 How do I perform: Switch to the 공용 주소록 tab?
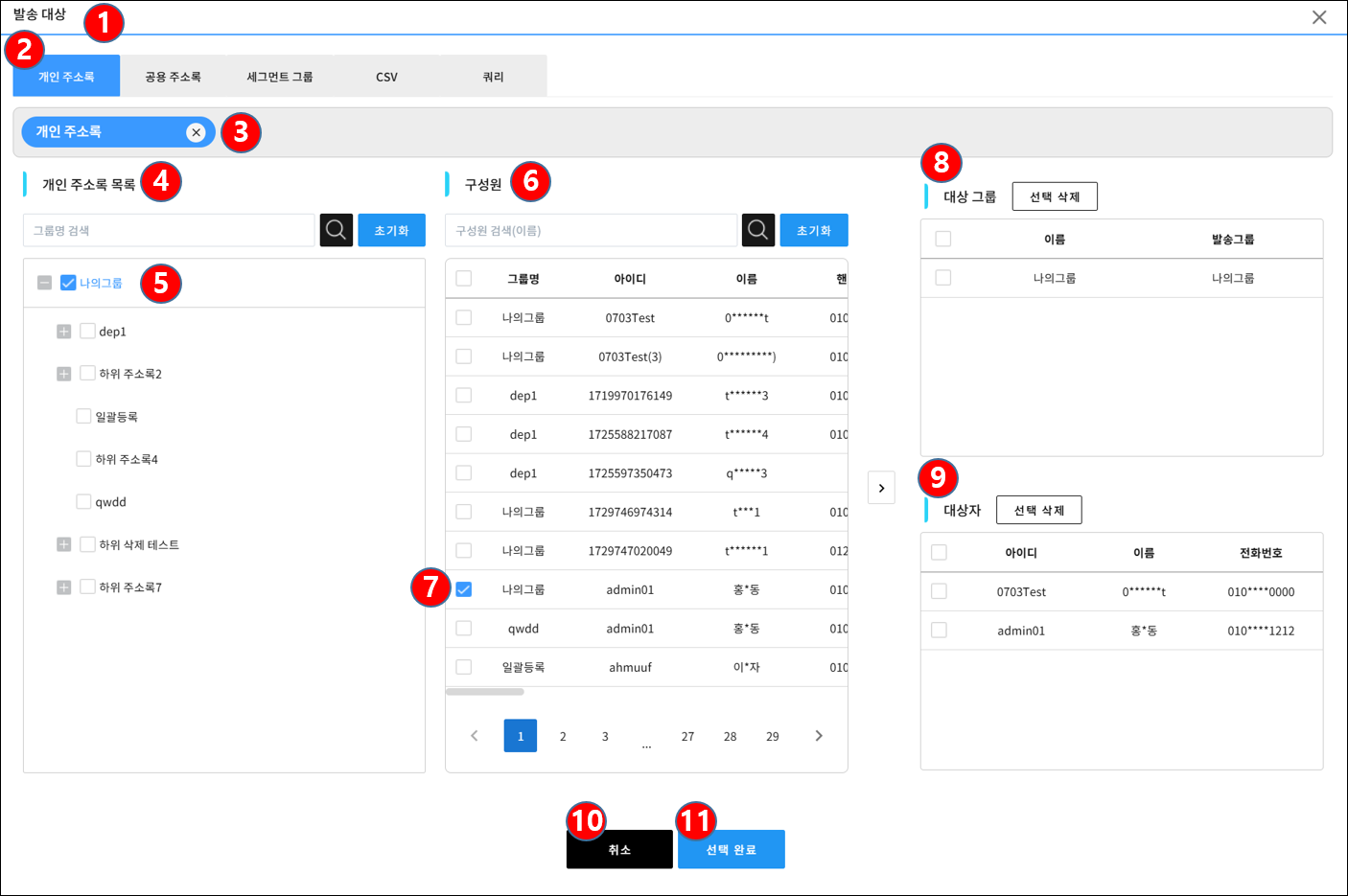(174, 76)
